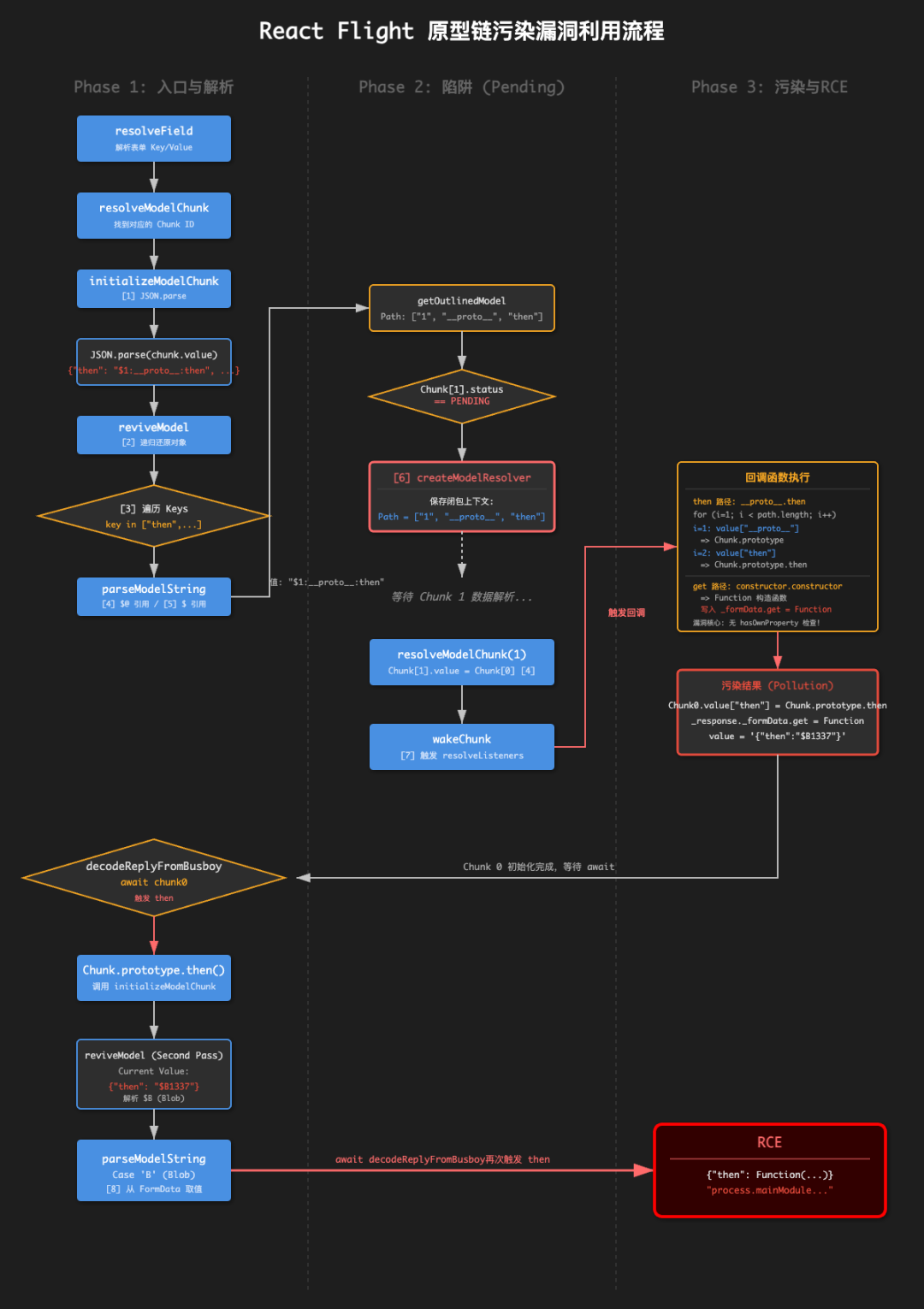Click the decodeReplyFromBusboy await diamond
924x1309 pixels.
coord(153,878)
